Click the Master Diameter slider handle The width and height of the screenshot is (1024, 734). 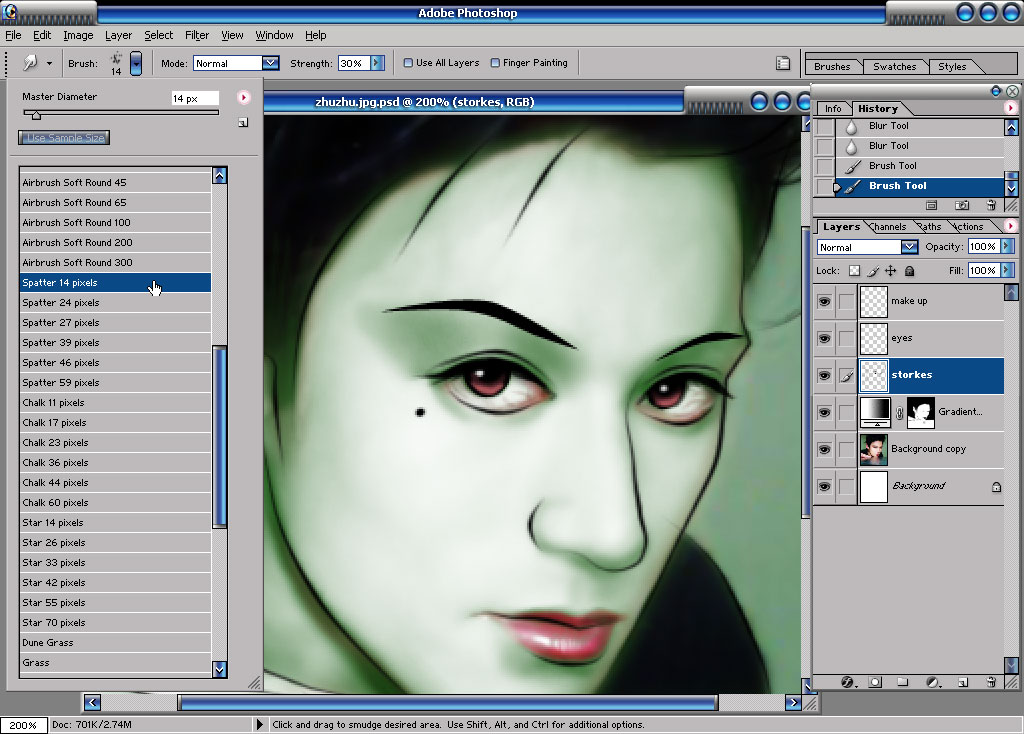(x=36, y=115)
